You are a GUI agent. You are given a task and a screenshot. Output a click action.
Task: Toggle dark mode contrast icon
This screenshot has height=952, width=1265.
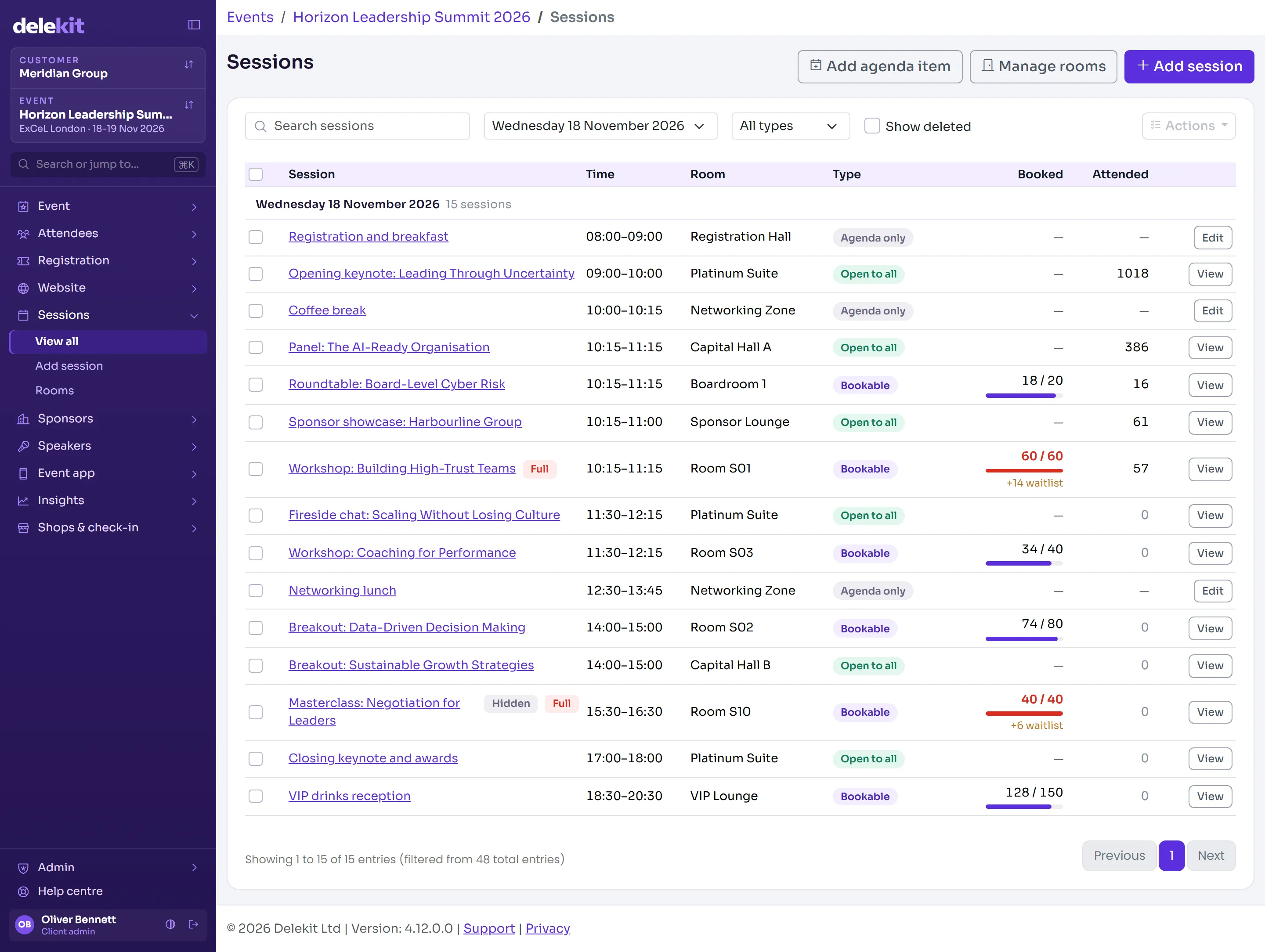[170, 924]
